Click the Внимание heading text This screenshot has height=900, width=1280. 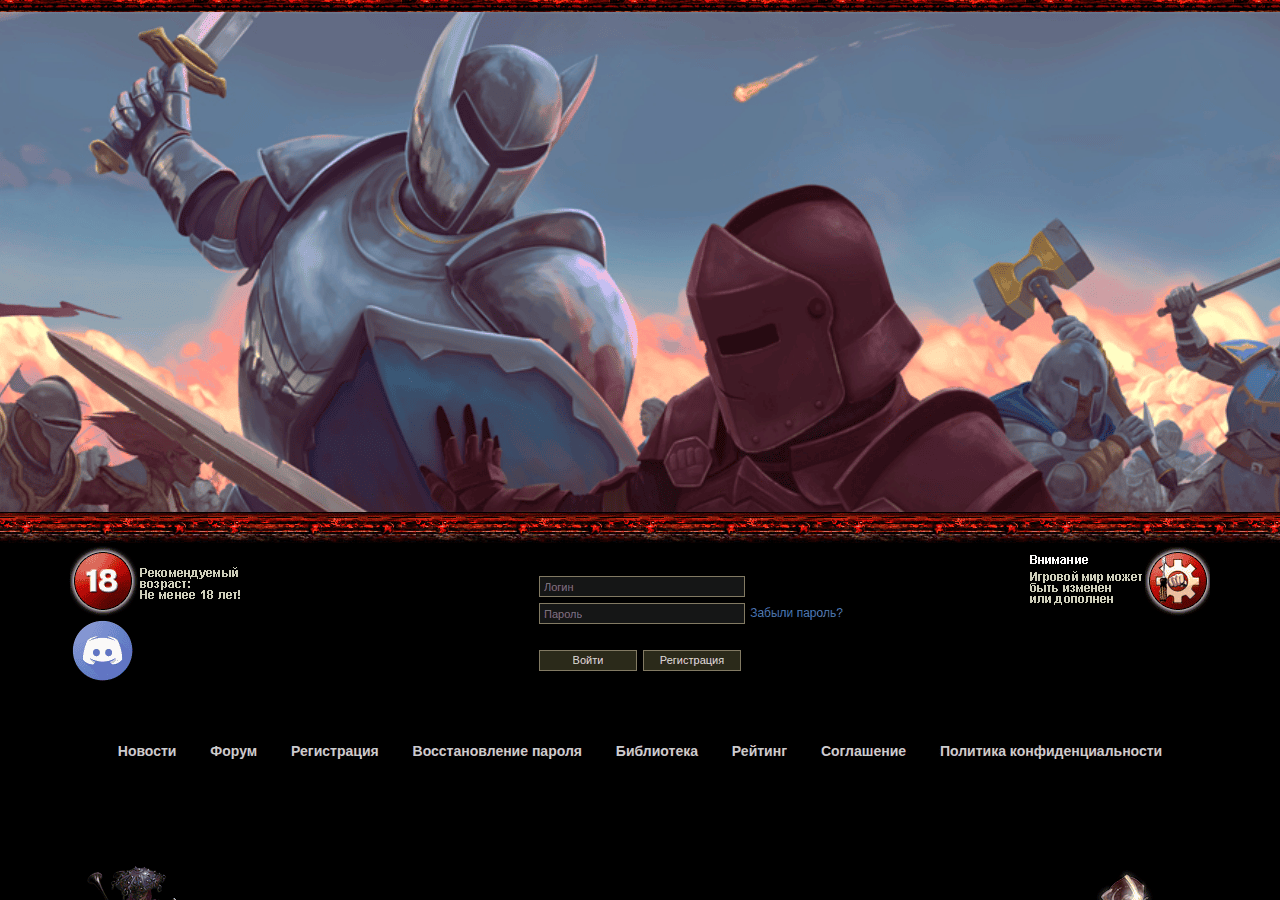click(1059, 560)
